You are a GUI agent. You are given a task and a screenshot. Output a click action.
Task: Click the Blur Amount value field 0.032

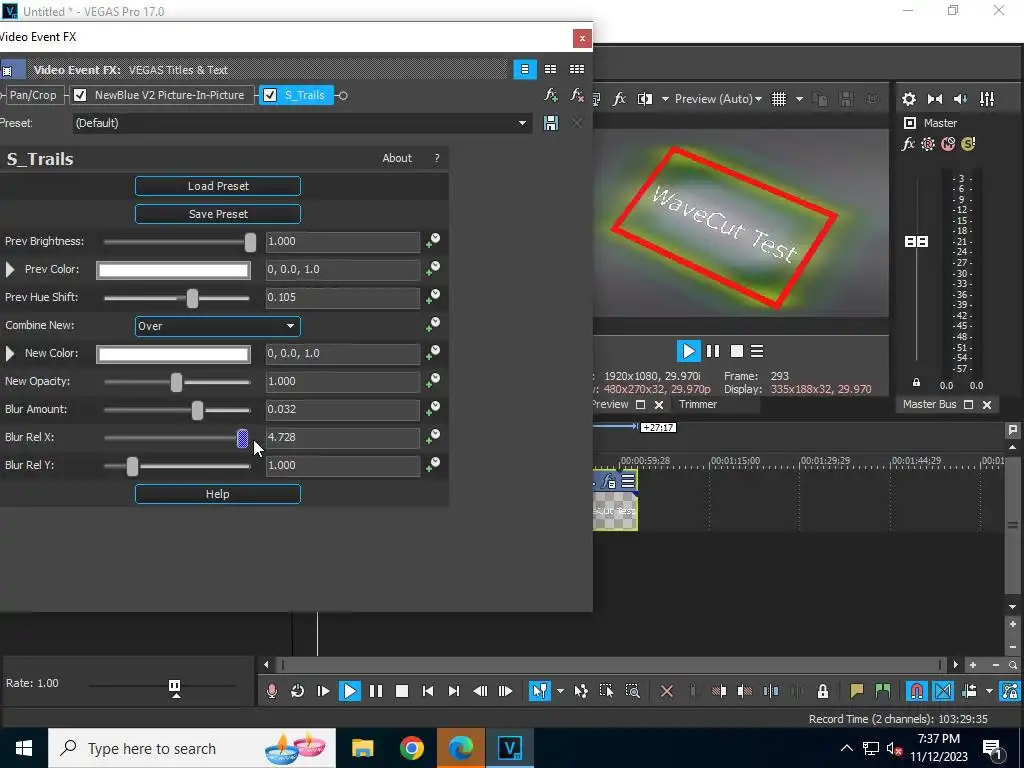343,409
